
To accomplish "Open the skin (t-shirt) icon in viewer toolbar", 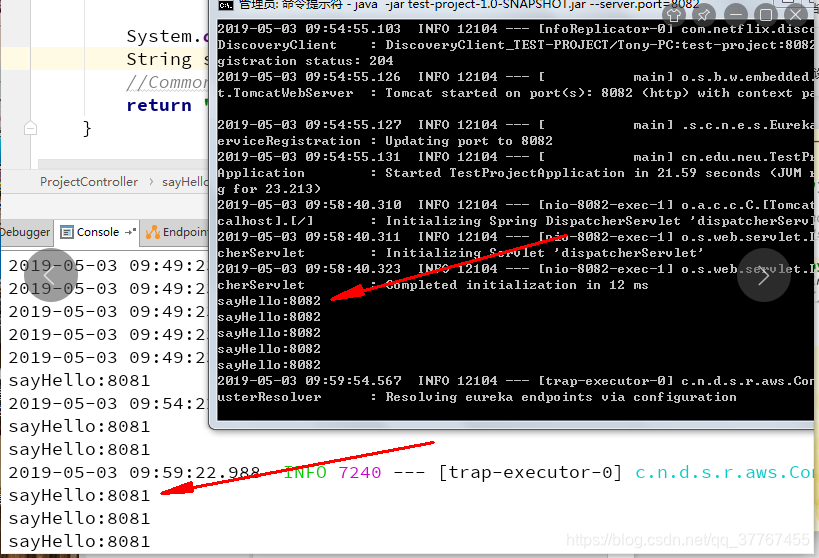I will pos(674,15).
